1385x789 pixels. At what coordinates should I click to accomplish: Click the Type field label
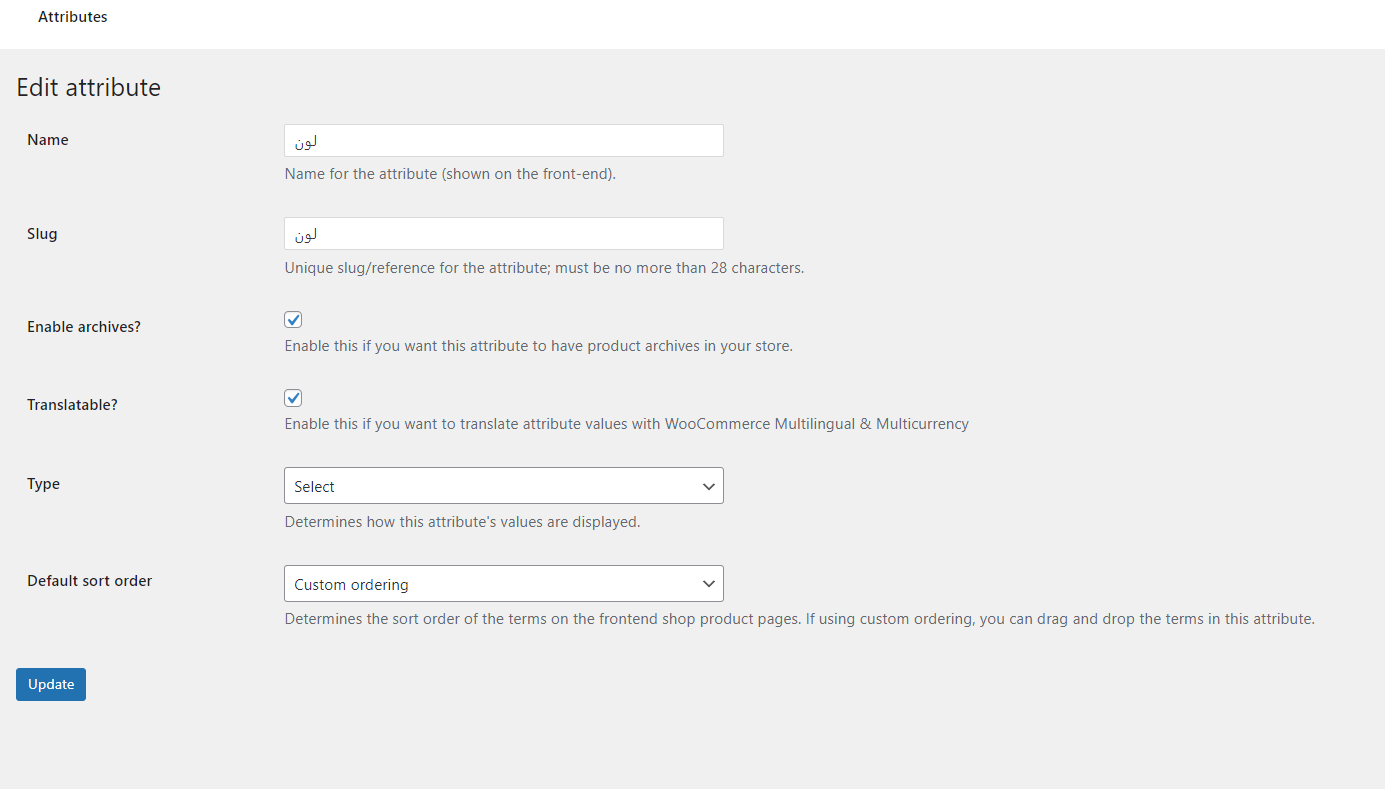point(44,484)
